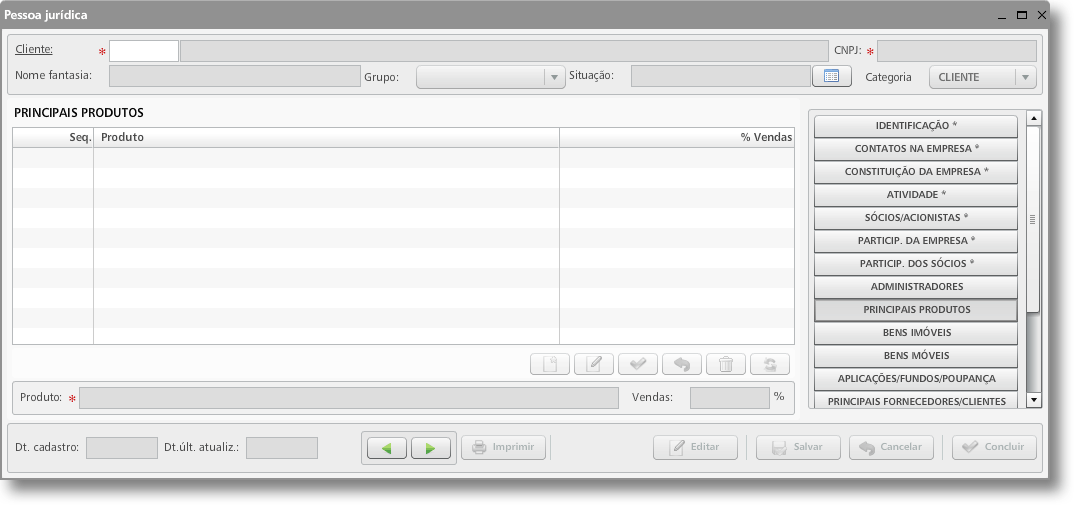
Task: Click the trash delete icon
Action: click(x=726, y=364)
